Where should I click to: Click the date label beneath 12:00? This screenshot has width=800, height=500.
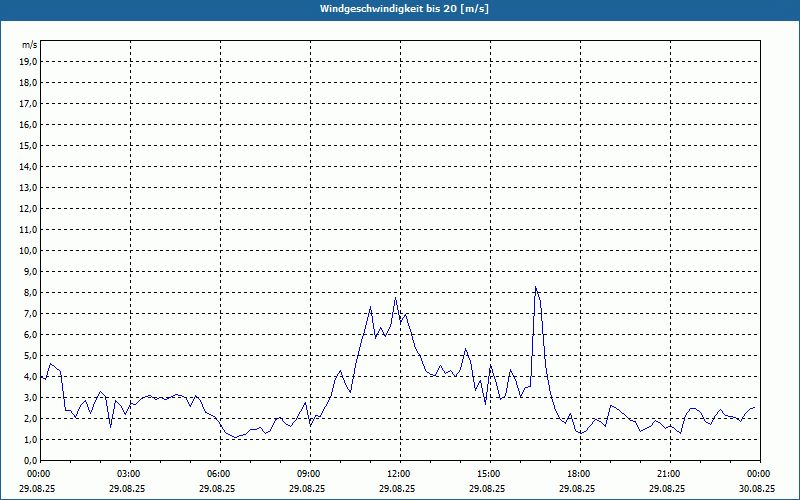pos(398,489)
